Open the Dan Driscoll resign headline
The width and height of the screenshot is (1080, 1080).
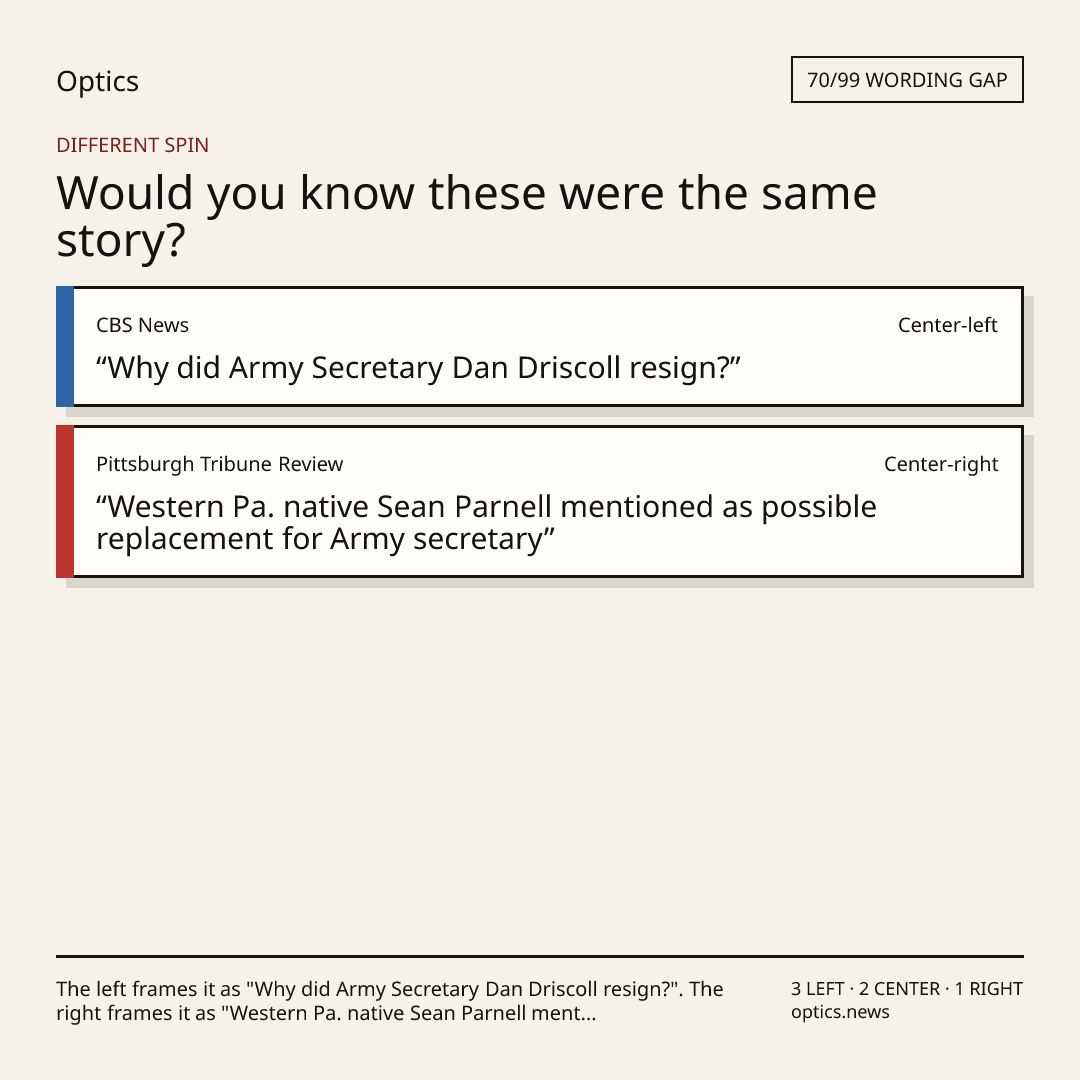[x=418, y=368]
